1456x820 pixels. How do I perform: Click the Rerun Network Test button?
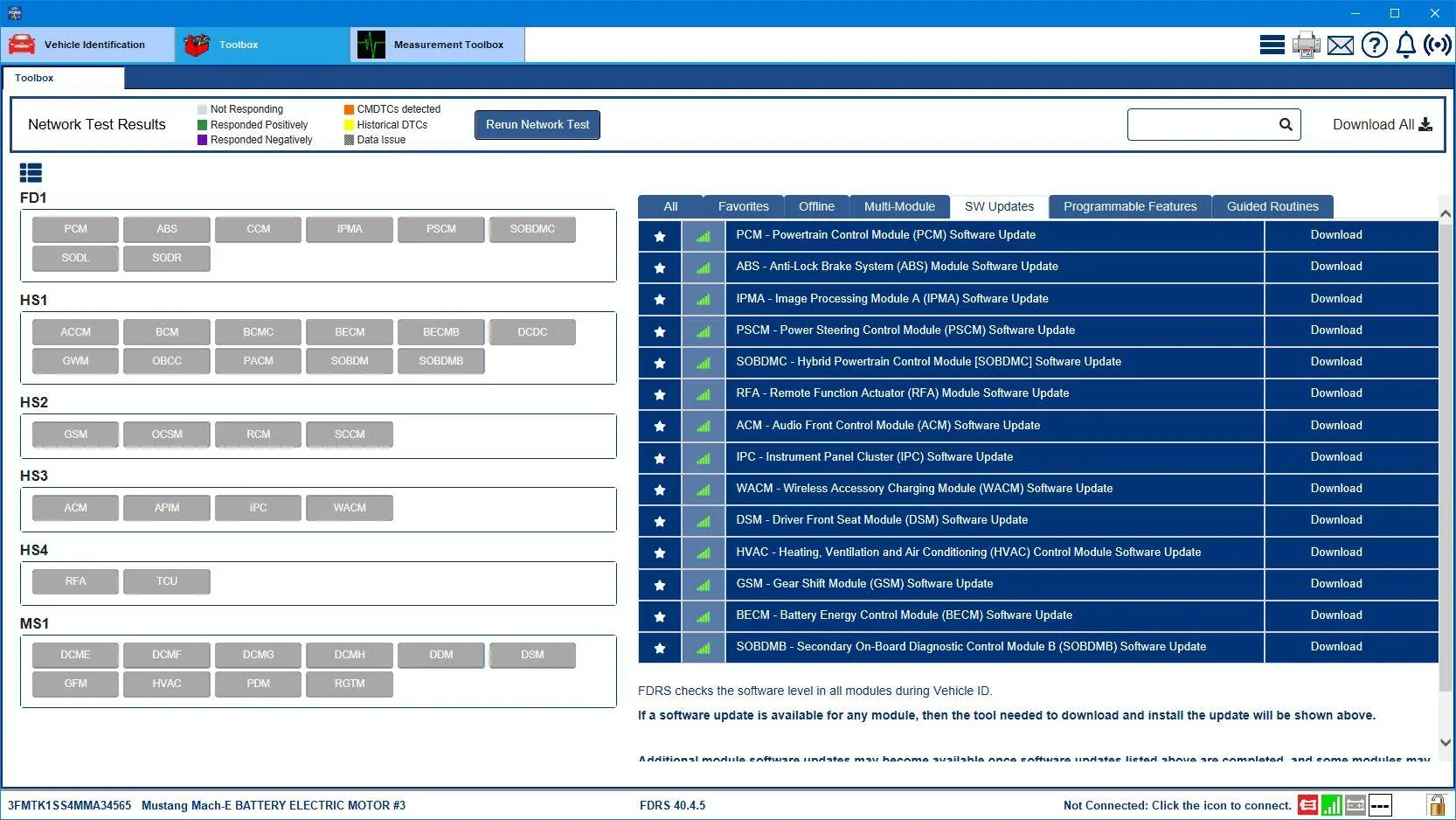coord(537,124)
